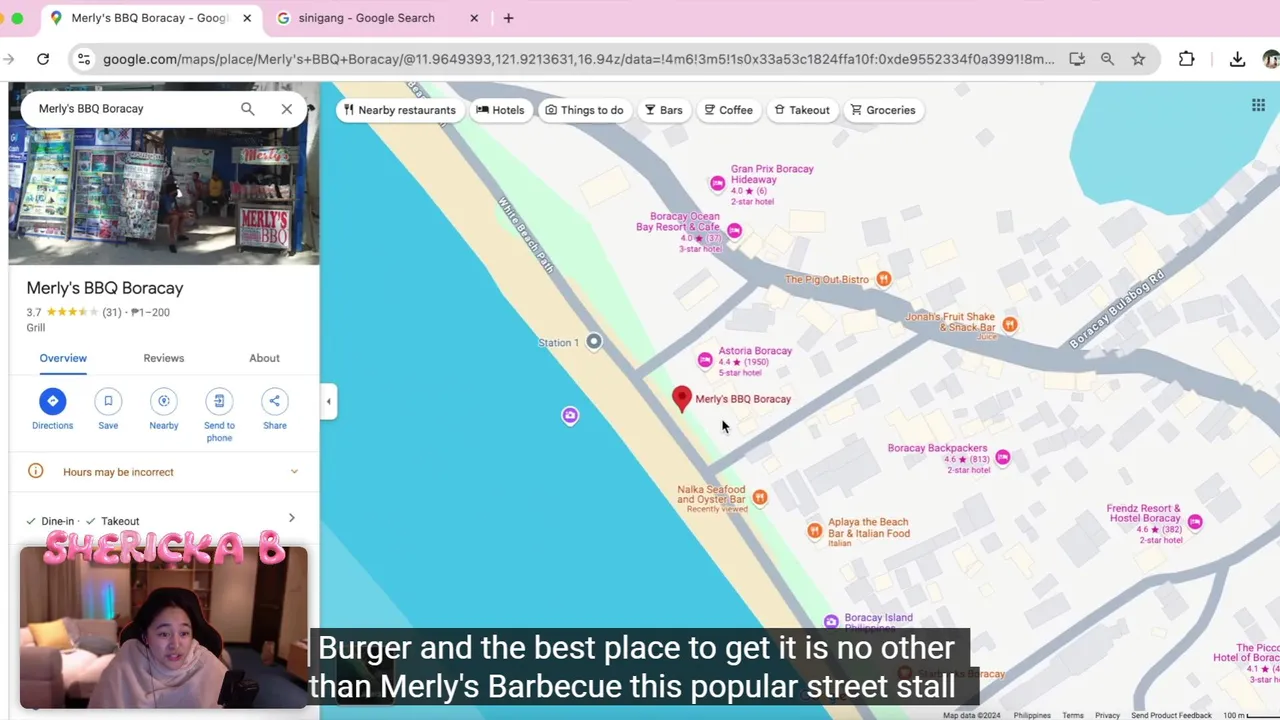The width and height of the screenshot is (1280, 720).
Task: Select the Groceries chip
Action: tap(883, 110)
